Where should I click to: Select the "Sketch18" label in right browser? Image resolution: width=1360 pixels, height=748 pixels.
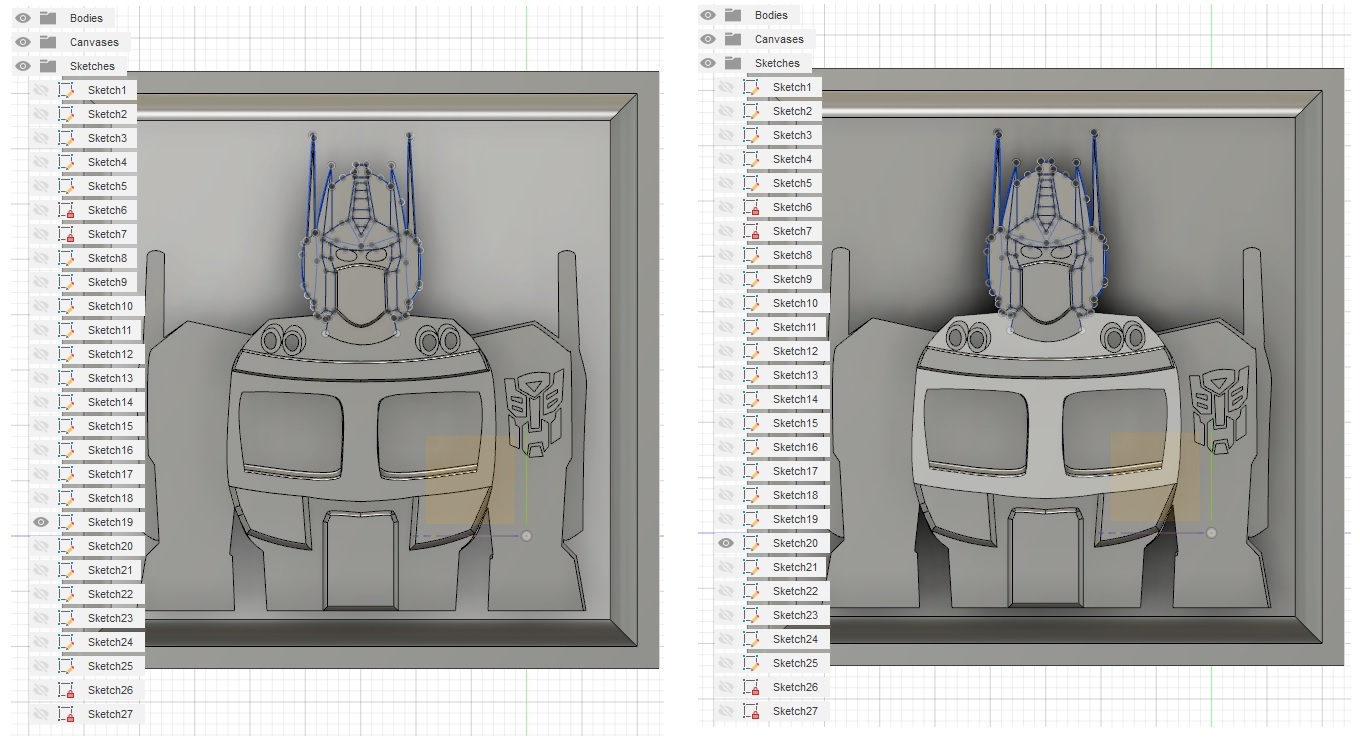click(x=795, y=495)
